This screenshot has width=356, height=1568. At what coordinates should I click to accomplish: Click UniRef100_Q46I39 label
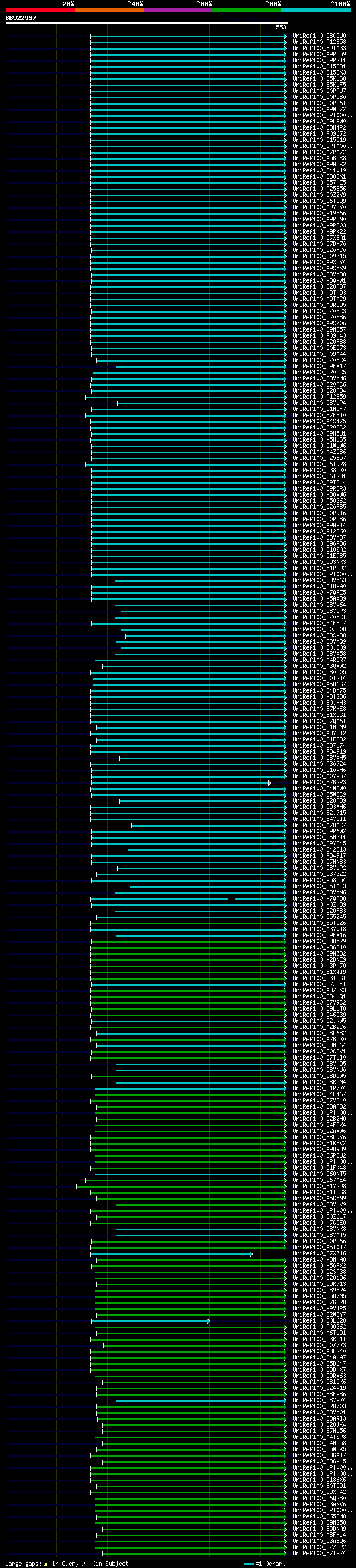pyautogui.click(x=319, y=1015)
